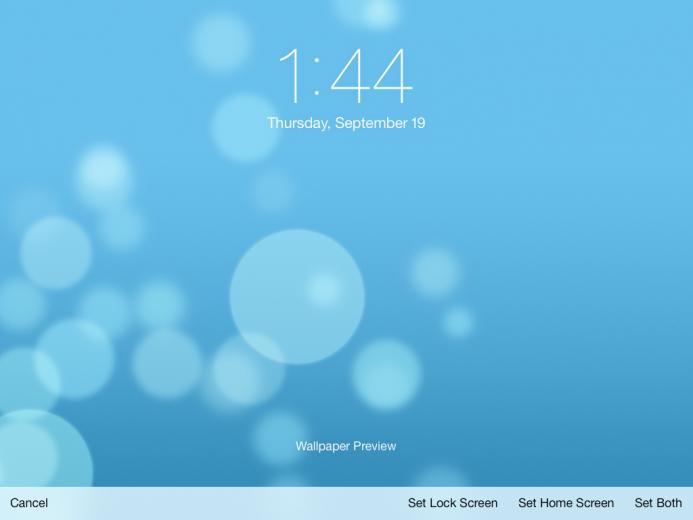Image resolution: width=693 pixels, height=520 pixels.
Task: Tap the small bright spot inside the center circle
Action: [x=323, y=290]
